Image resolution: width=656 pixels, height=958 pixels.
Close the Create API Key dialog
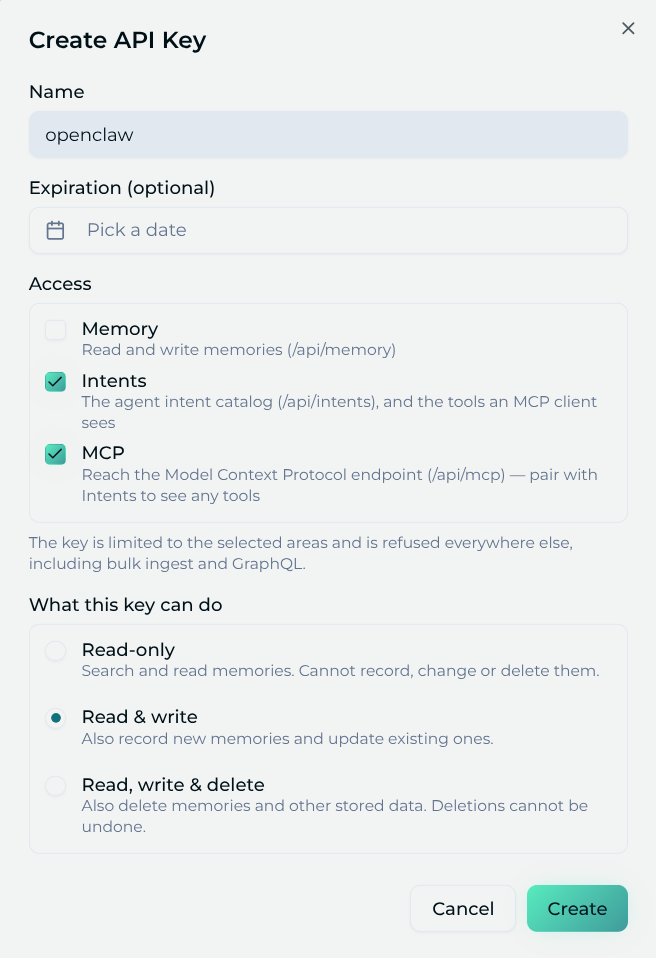click(628, 29)
